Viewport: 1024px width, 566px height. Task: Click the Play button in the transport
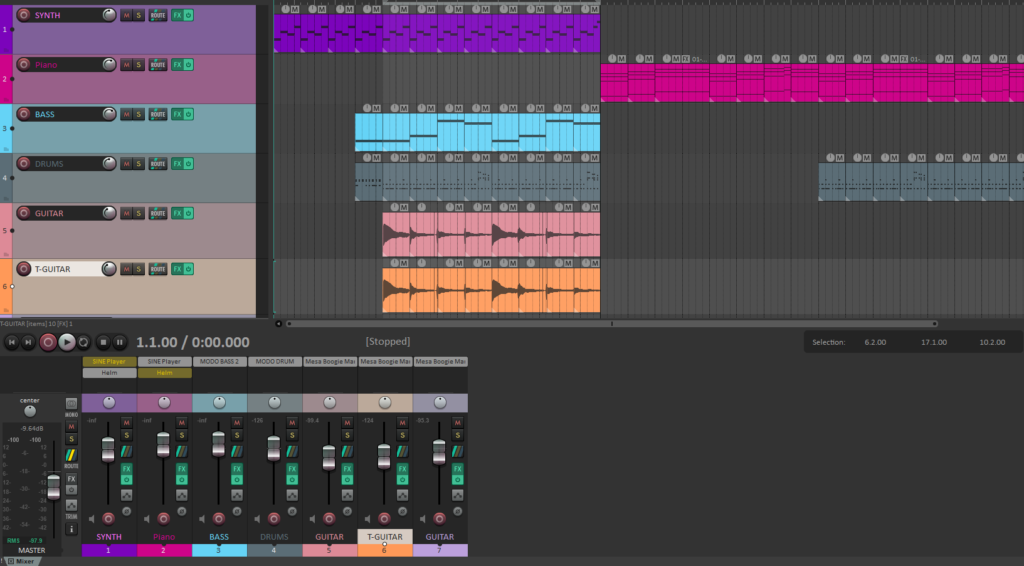(66, 342)
